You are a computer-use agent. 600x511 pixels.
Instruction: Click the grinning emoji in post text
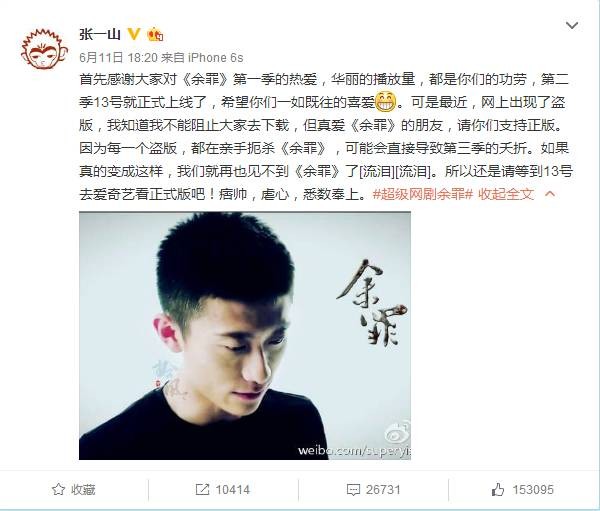pos(385,102)
